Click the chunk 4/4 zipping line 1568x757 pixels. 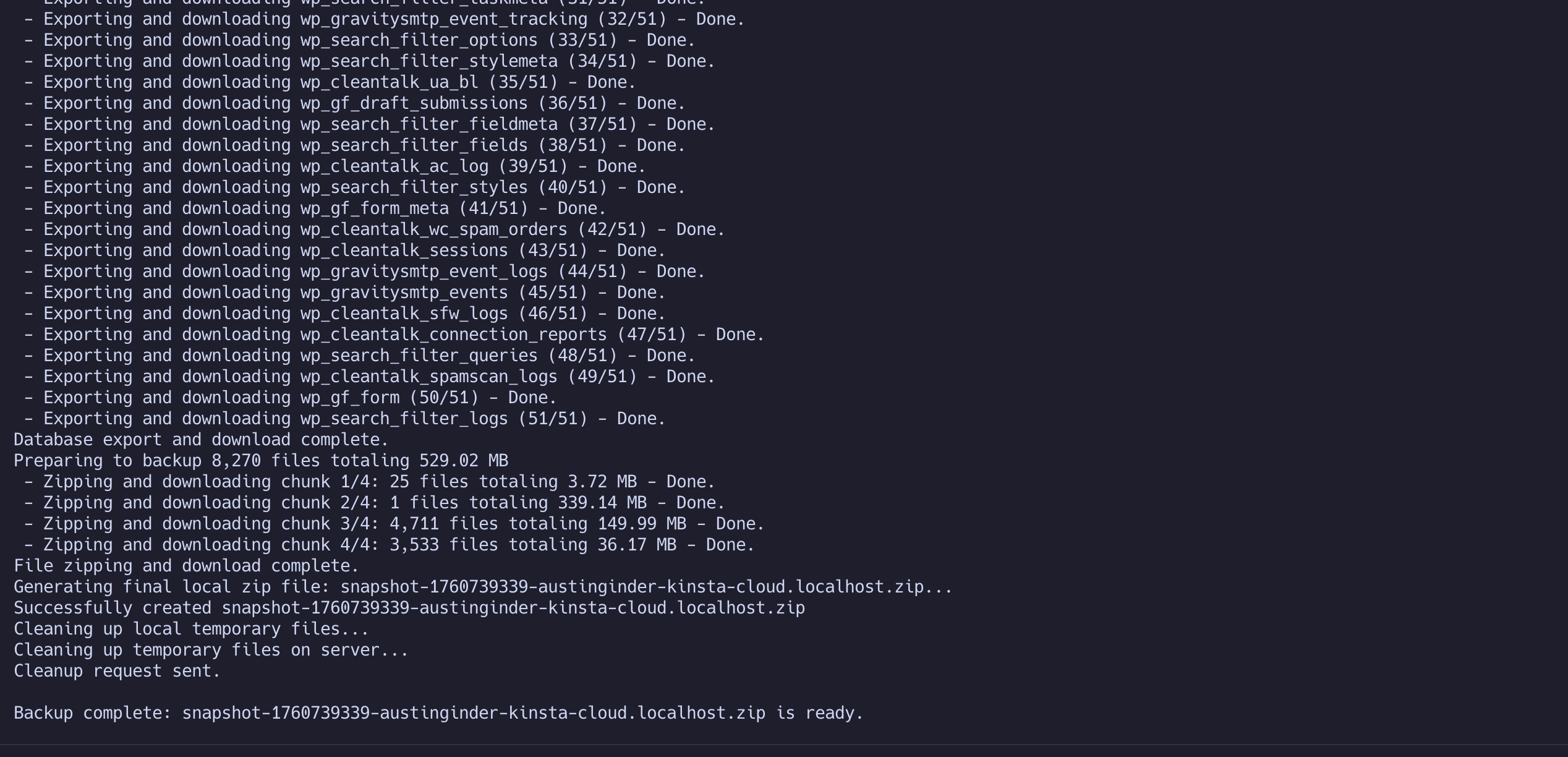[x=388, y=545]
